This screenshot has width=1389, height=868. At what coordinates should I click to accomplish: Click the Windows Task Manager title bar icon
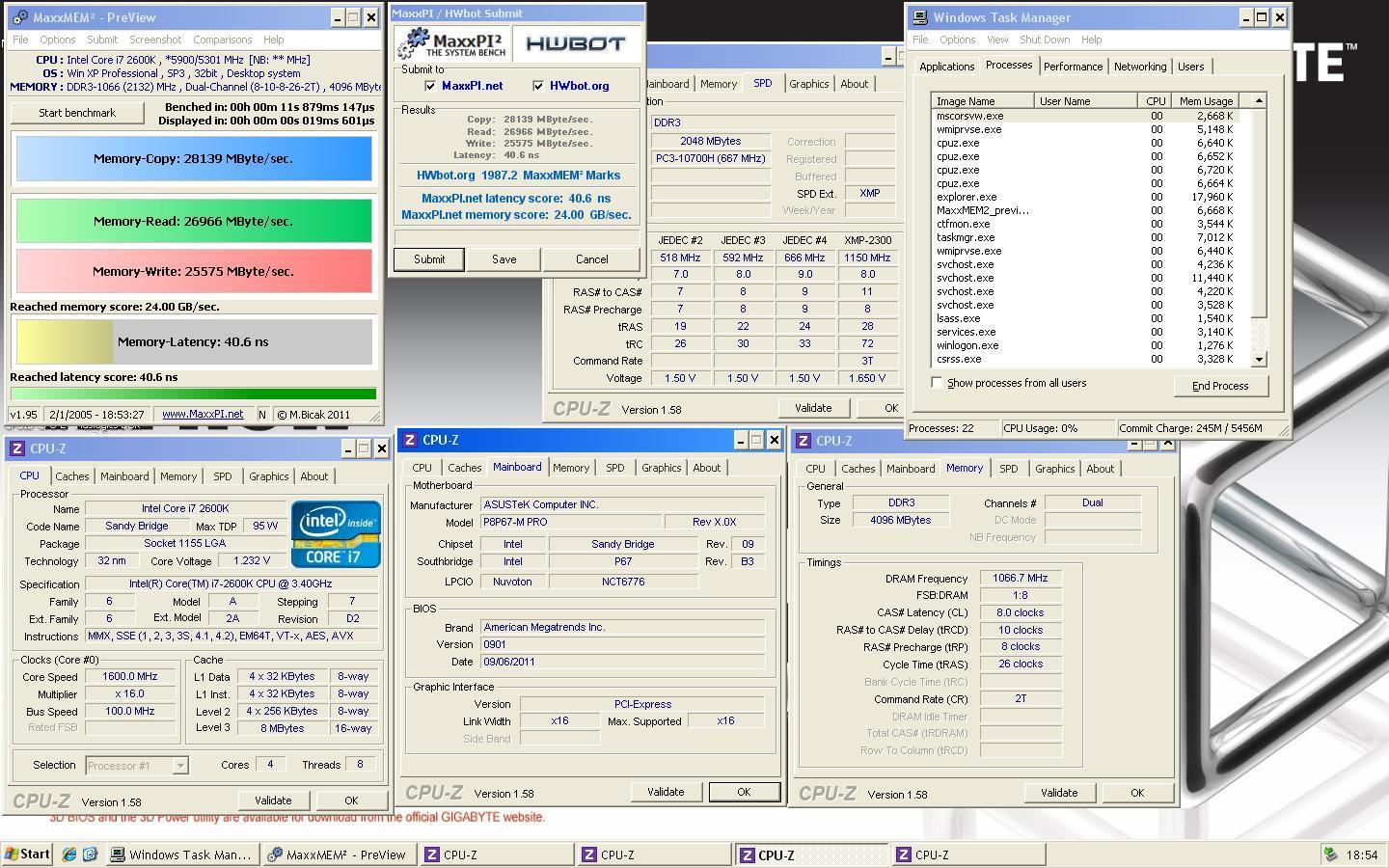click(x=920, y=17)
